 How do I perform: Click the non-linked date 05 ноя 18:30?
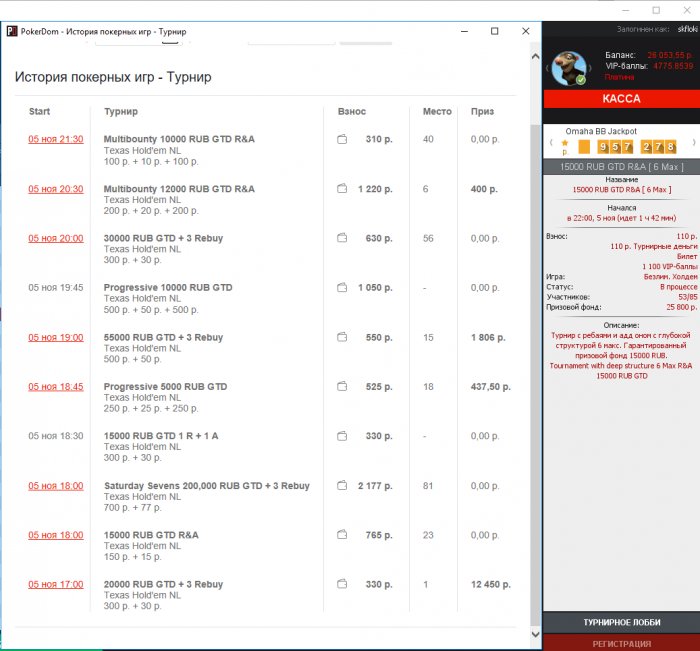(56, 436)
